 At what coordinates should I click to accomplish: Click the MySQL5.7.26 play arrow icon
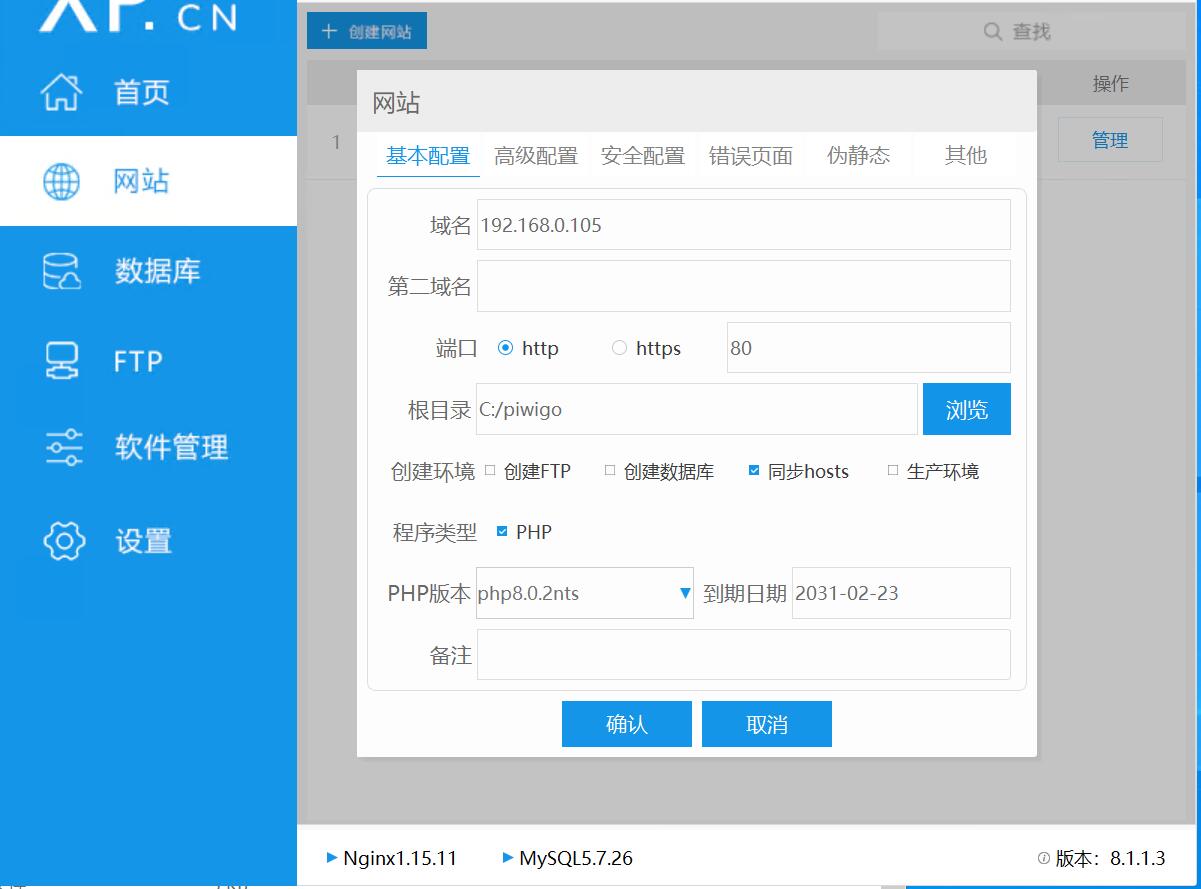coord(508,858)
